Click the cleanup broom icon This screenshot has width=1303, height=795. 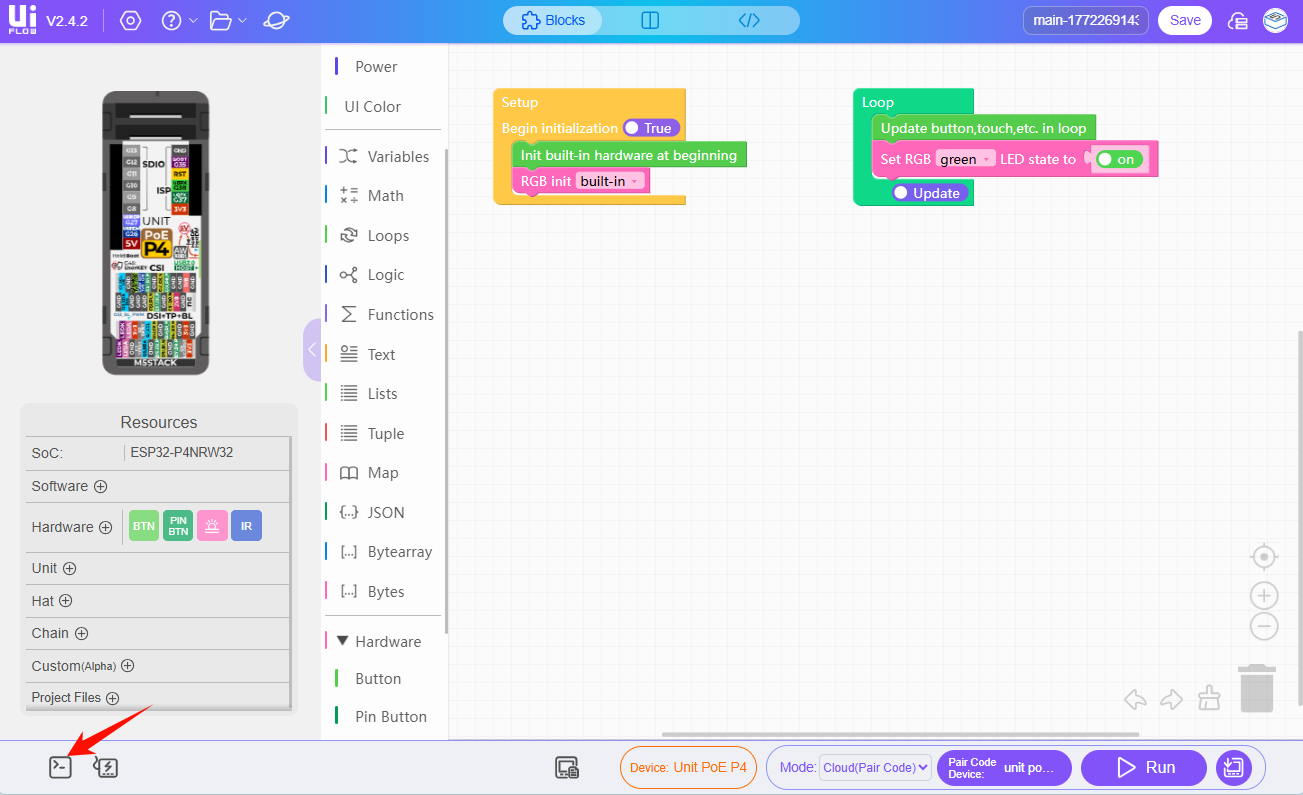click(x=1209, y=698)
